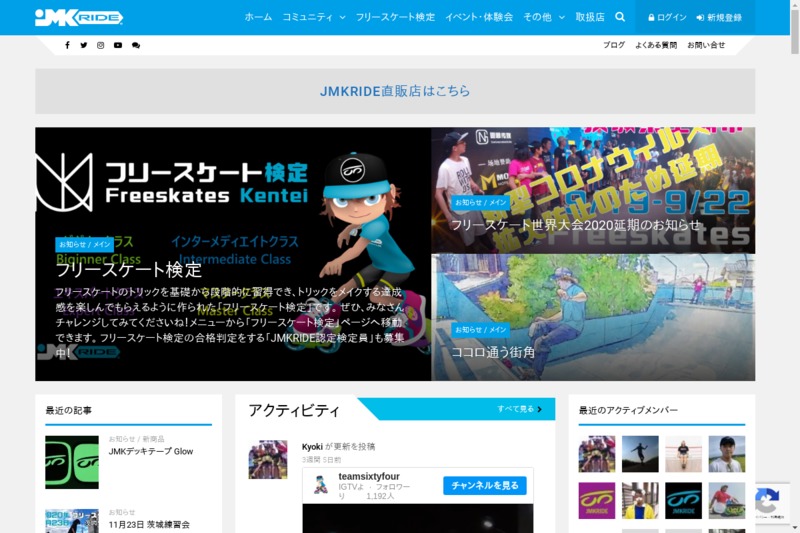Open the フリースケート検定 featured article title
This screenshot has height=533, width=800.
coord(129,270)
